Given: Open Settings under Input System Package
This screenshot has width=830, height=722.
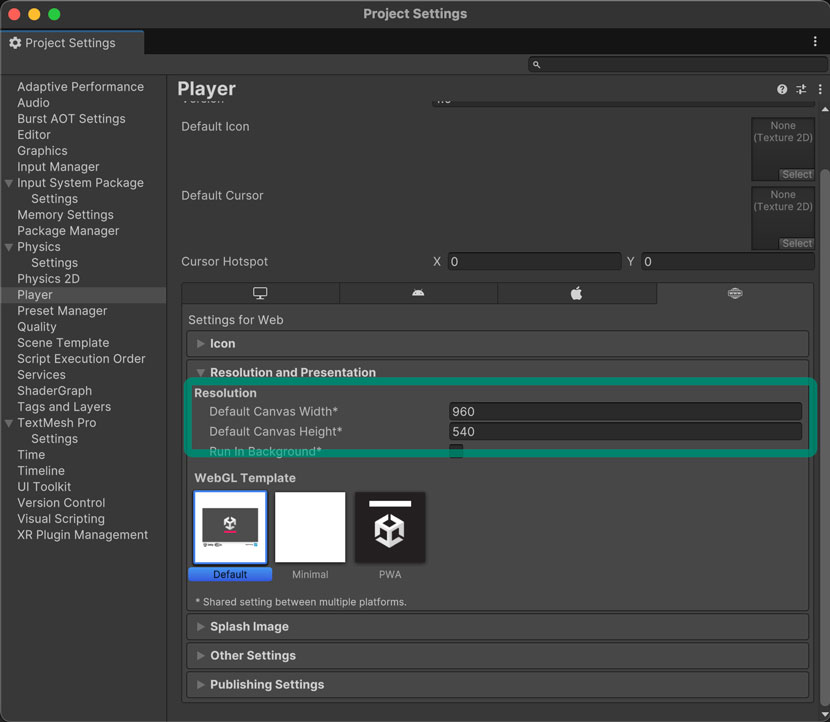Looking at the screenshot, I should tap(55, 199).
